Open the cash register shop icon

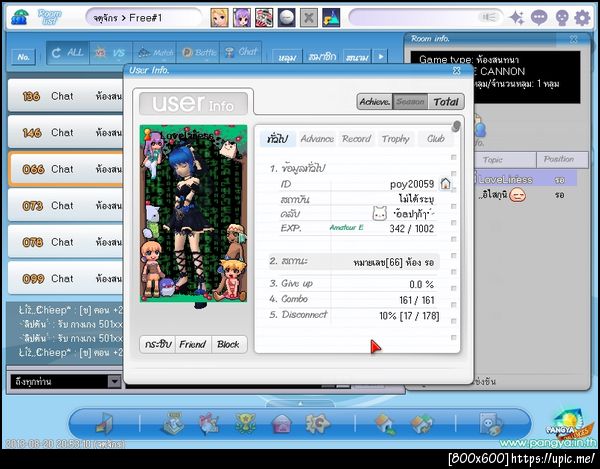(x=173, y=423)
